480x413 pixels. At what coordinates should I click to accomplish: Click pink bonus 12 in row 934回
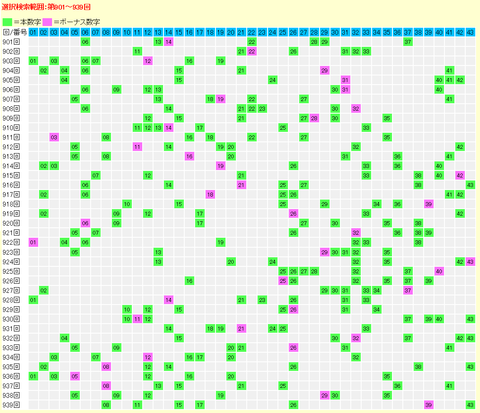pos(148,357)
